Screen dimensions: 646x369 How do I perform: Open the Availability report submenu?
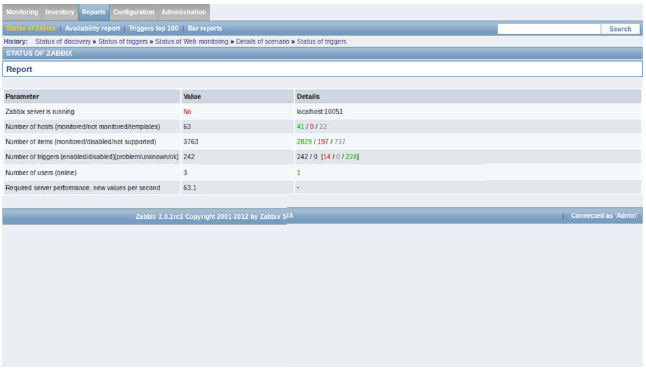92,28
